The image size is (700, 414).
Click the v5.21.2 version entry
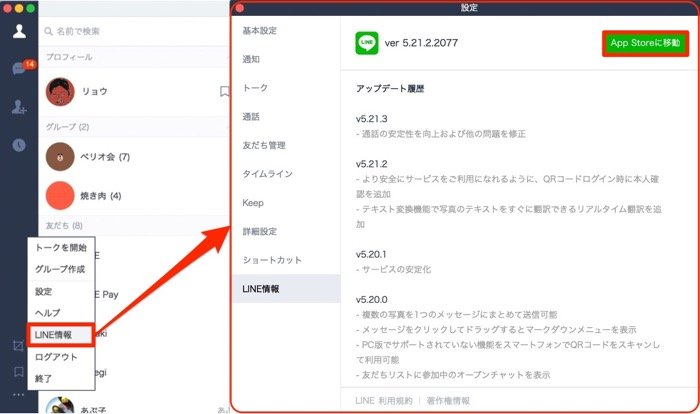tap(371, 164)
